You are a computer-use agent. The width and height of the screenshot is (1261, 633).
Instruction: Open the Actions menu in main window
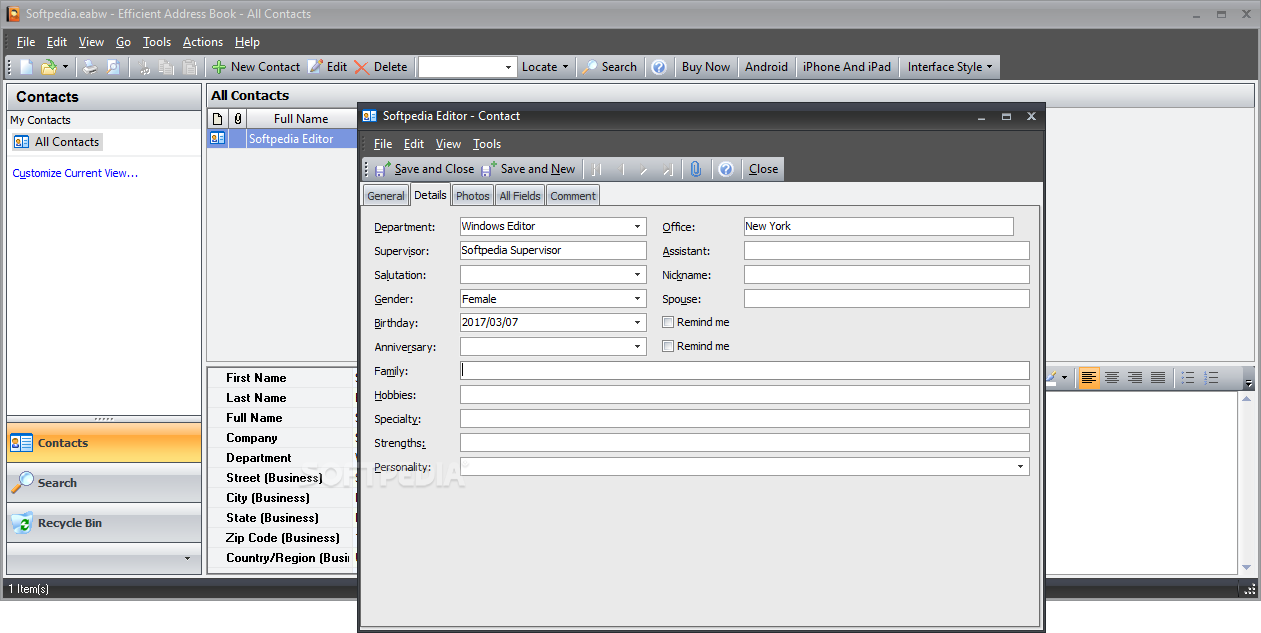[x=203, y=42]
